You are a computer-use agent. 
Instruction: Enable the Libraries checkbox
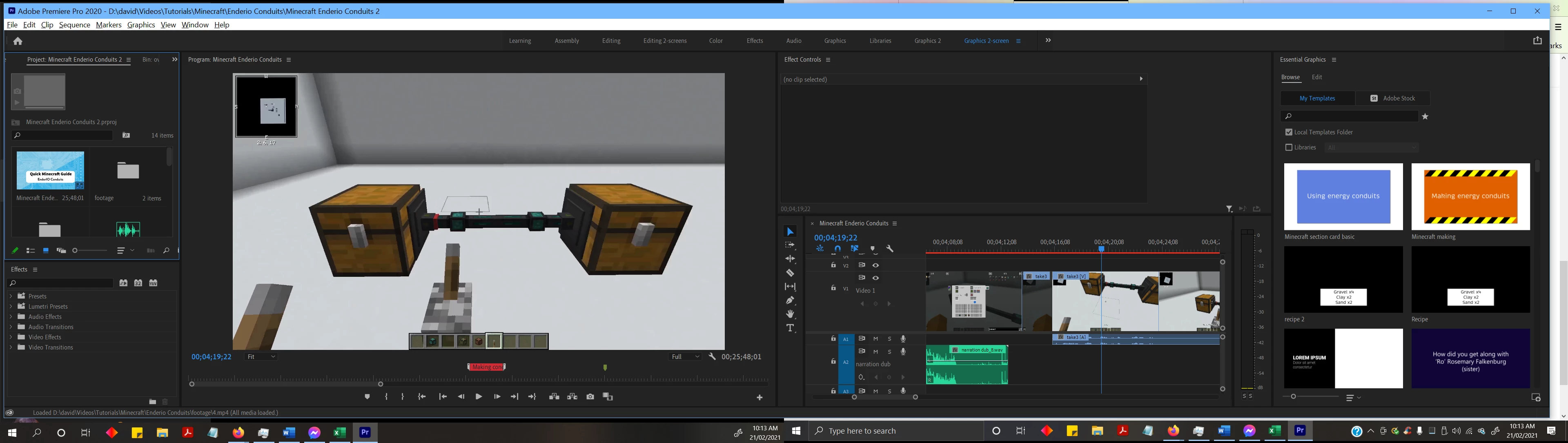[x=1289, y=147]
